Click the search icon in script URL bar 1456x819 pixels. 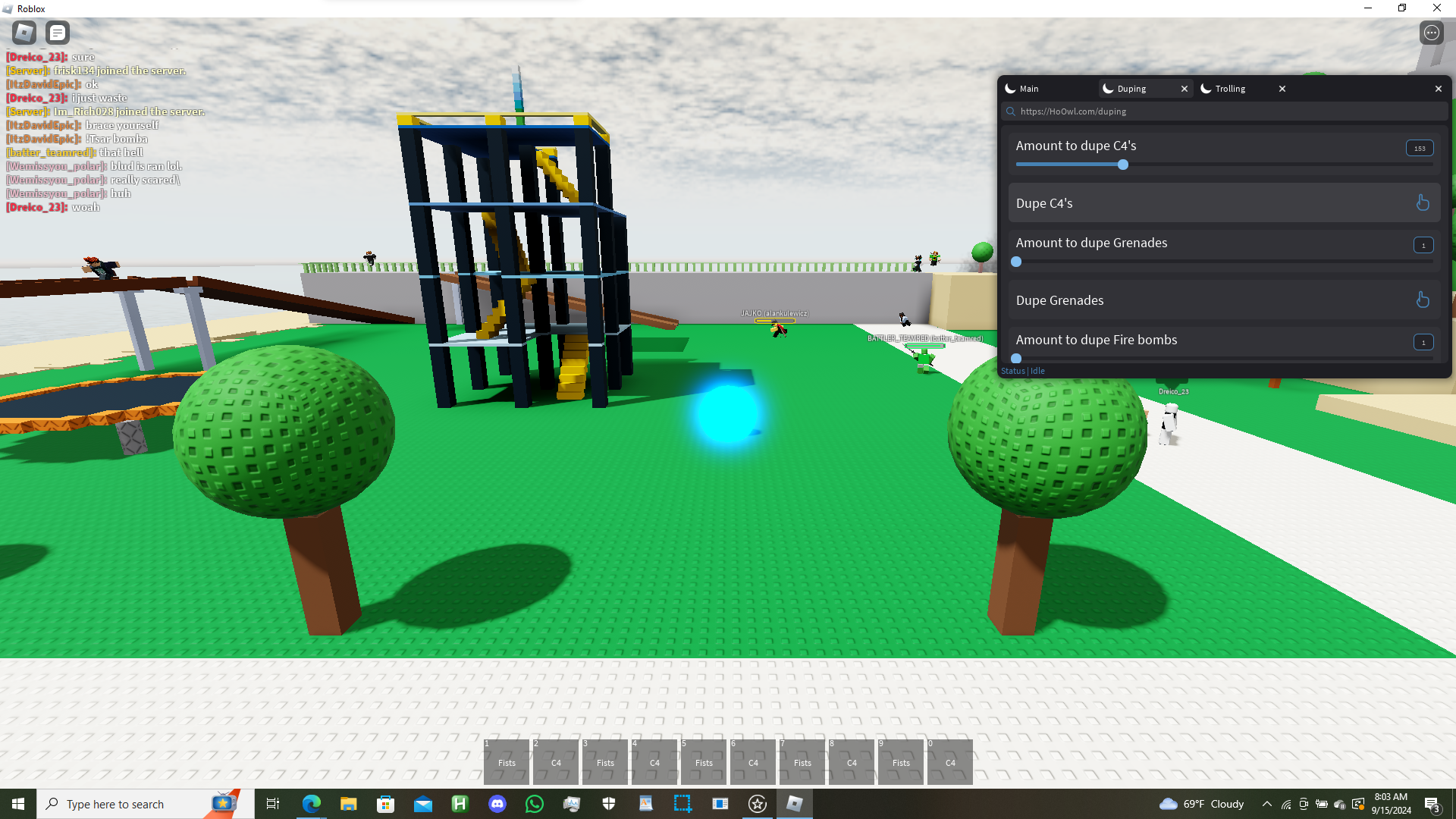click(1010, 111)
